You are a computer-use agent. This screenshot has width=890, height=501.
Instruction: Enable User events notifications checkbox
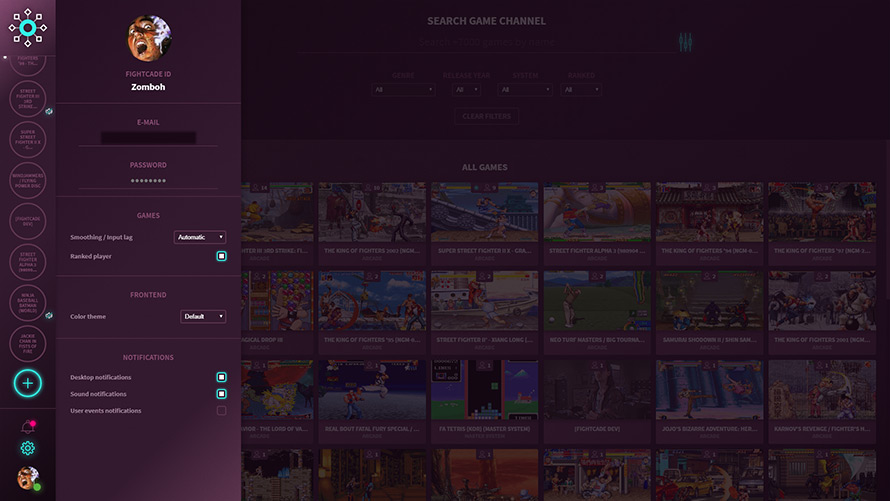[221, 410]
